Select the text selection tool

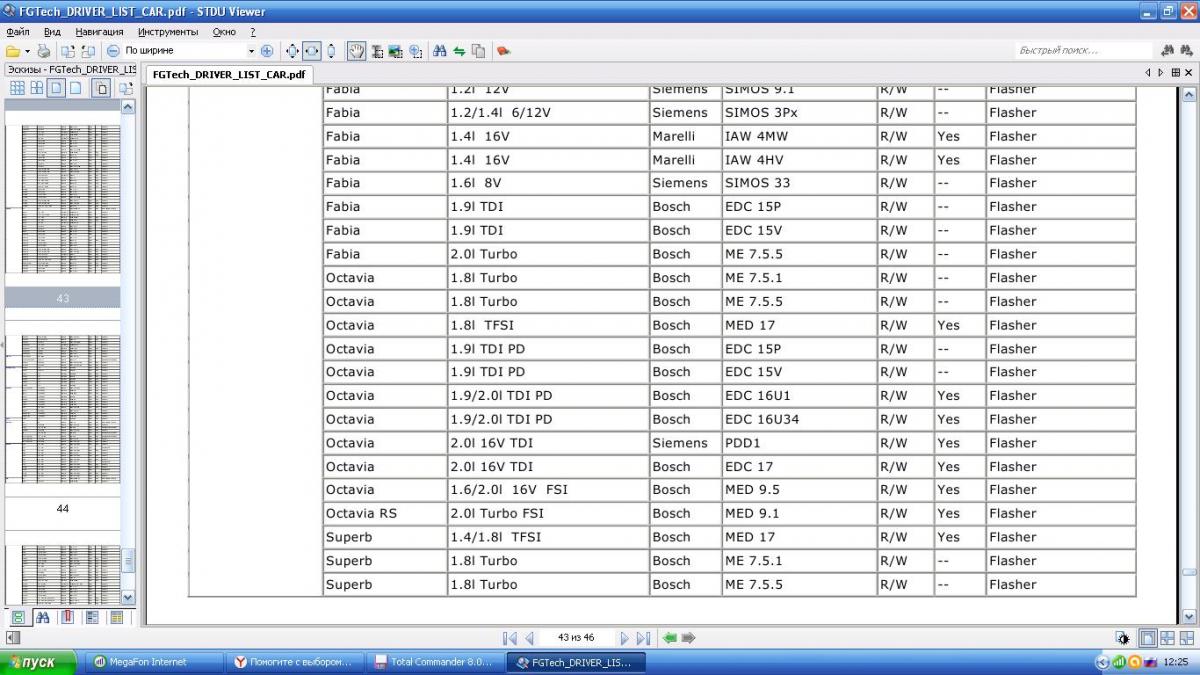point(377,50)
